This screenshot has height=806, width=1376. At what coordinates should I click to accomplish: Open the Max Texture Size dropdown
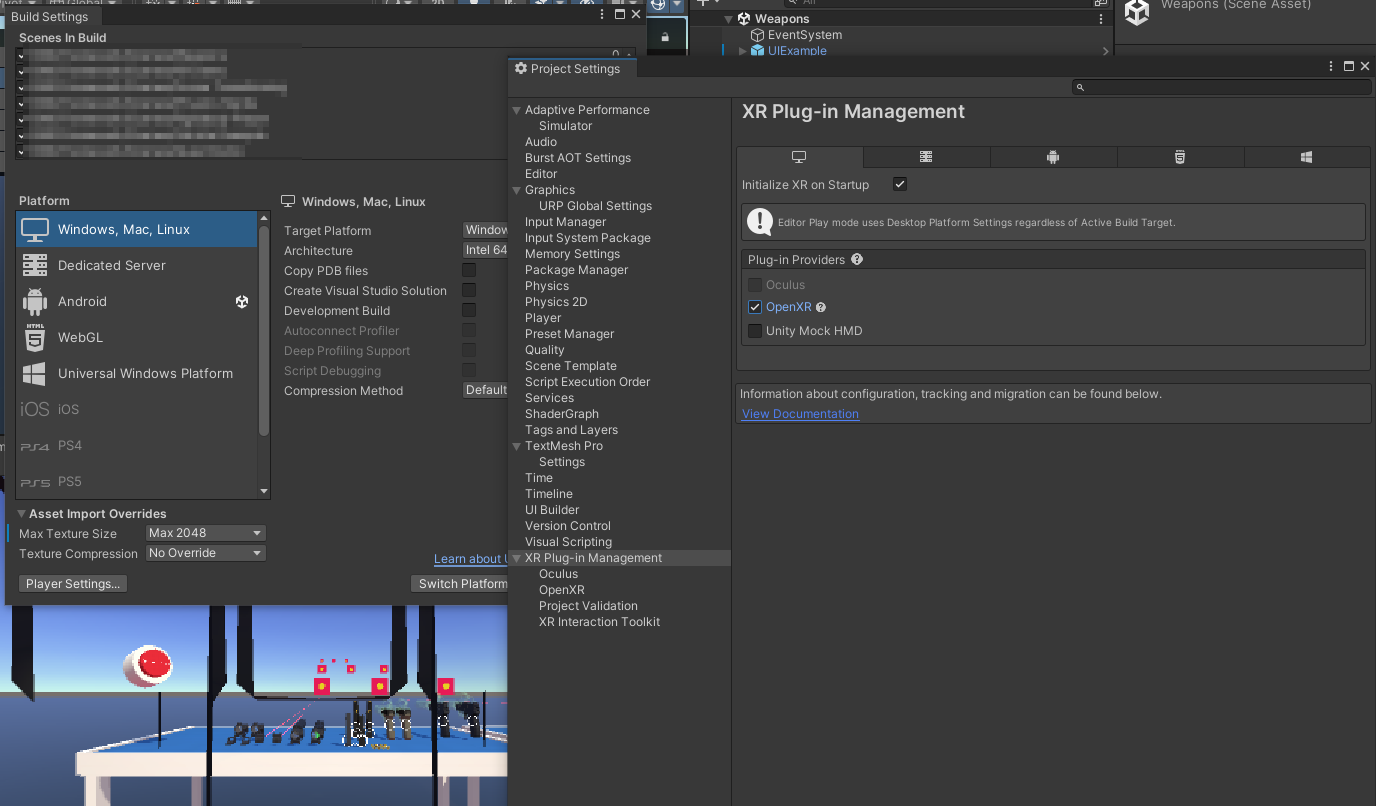(206, 534)
